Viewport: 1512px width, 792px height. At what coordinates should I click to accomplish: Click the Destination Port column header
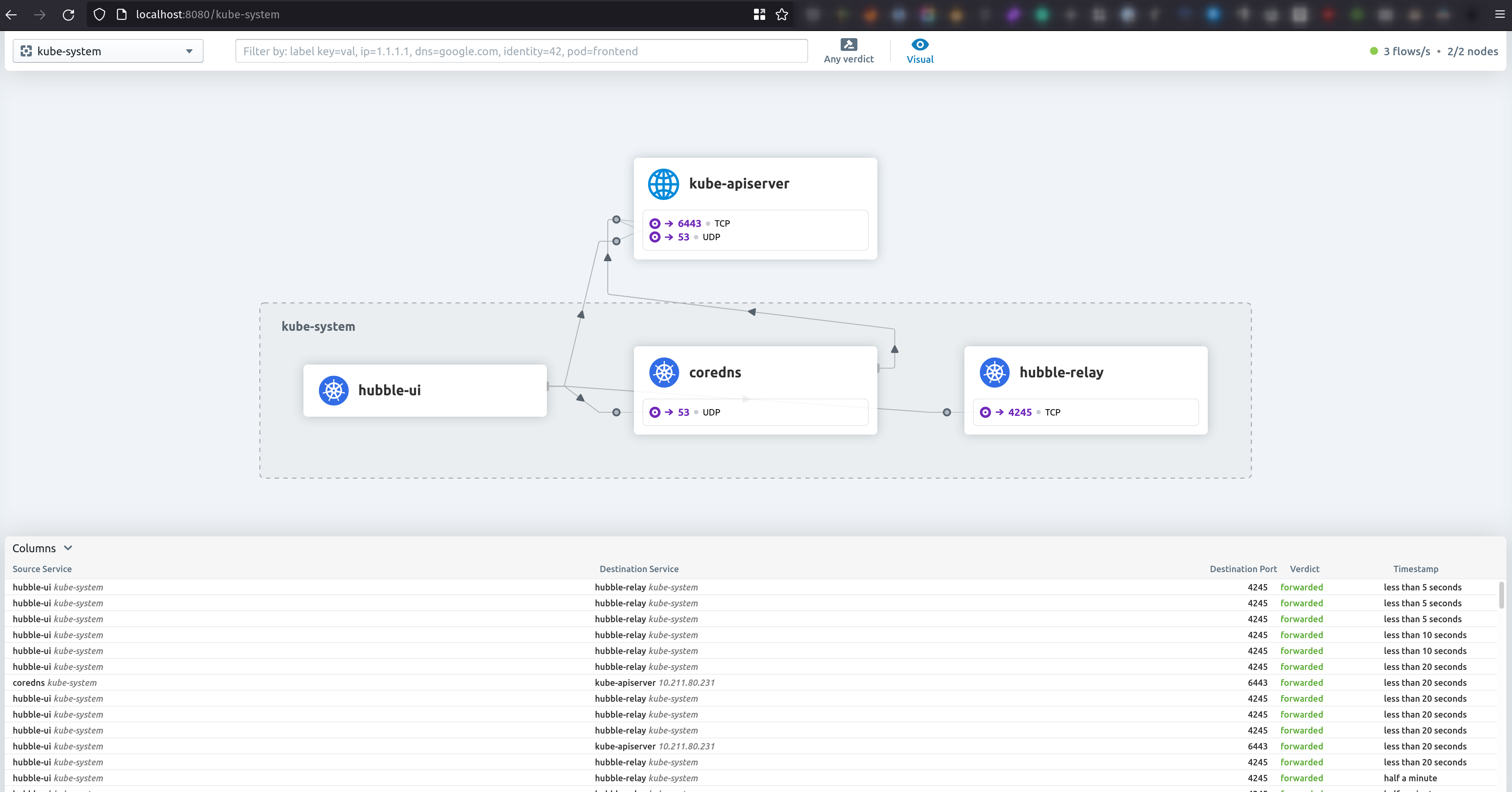click(x=1243, y=569)
